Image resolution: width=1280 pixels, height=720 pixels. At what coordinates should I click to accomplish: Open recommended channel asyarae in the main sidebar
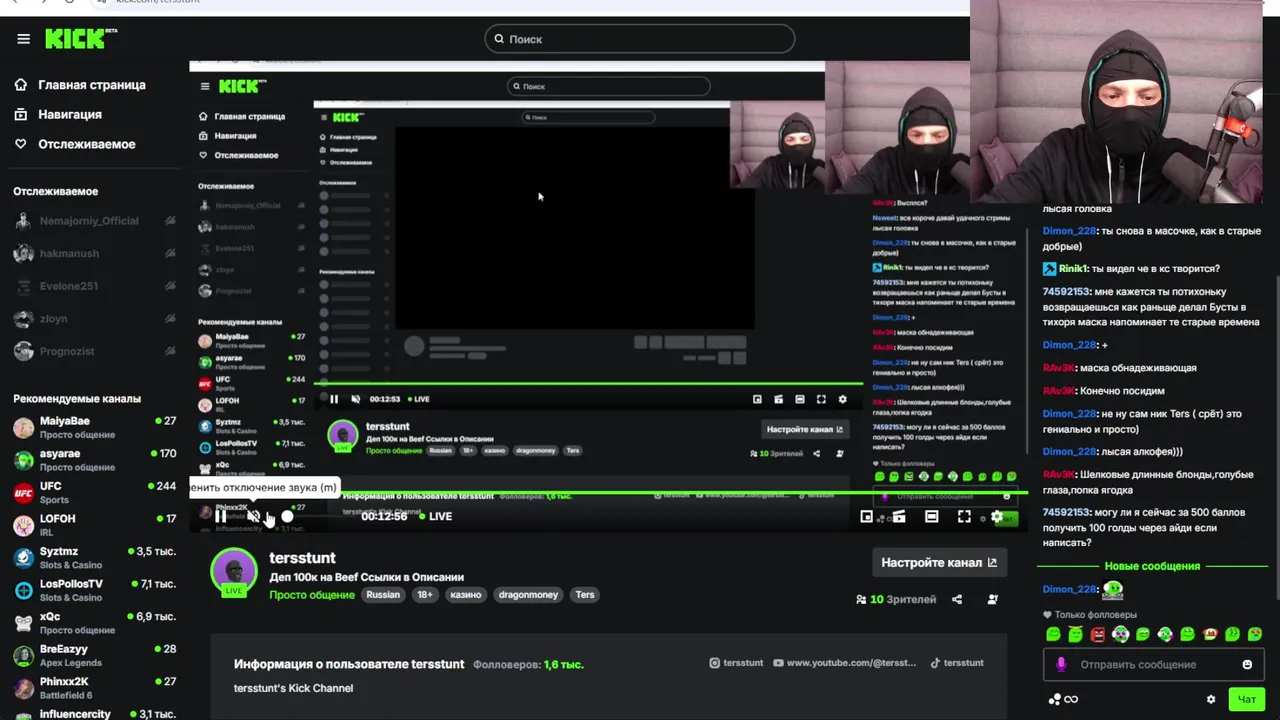(x=94, y=460)
